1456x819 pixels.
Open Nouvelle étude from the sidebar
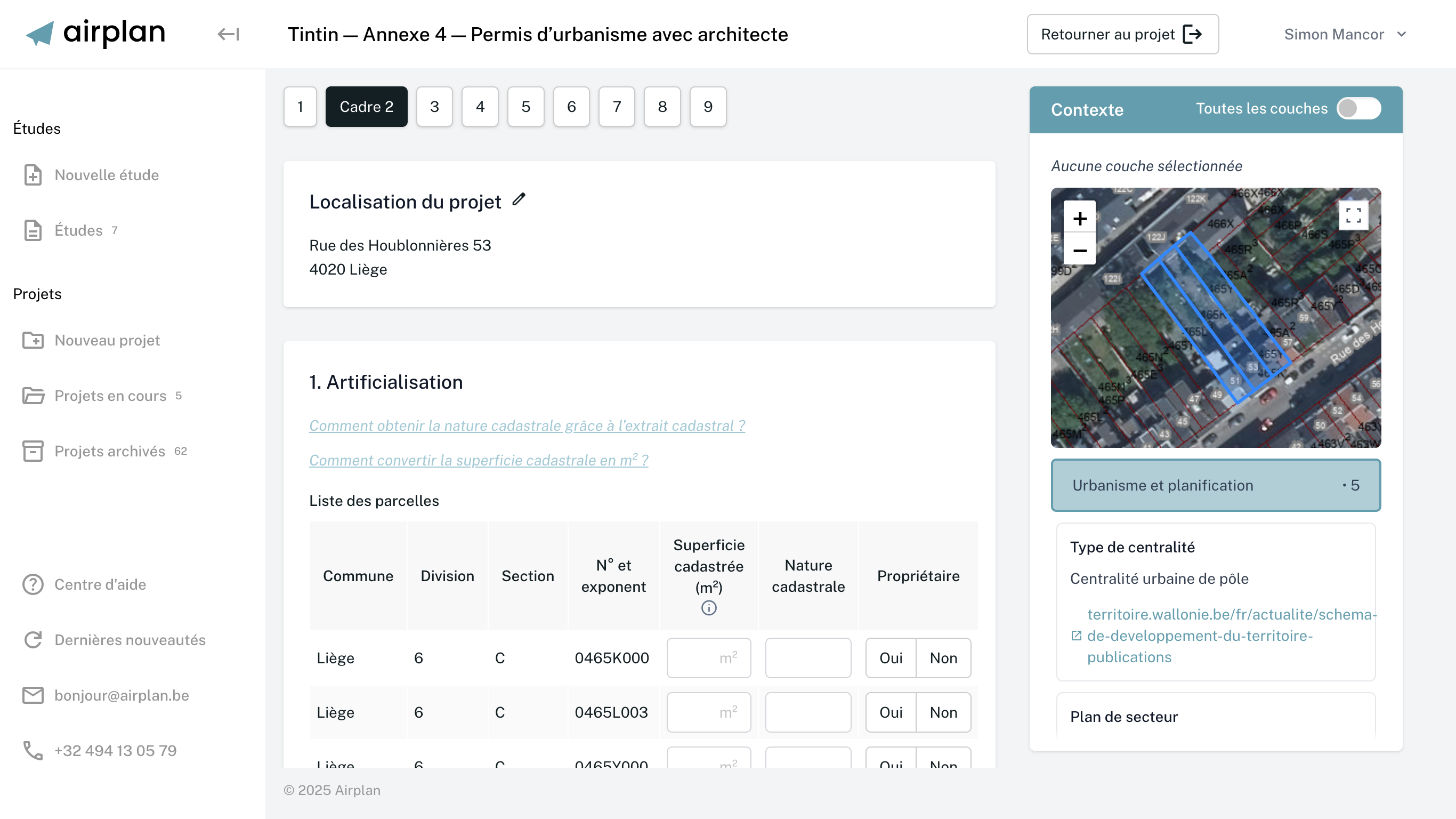tap(106, 175)
